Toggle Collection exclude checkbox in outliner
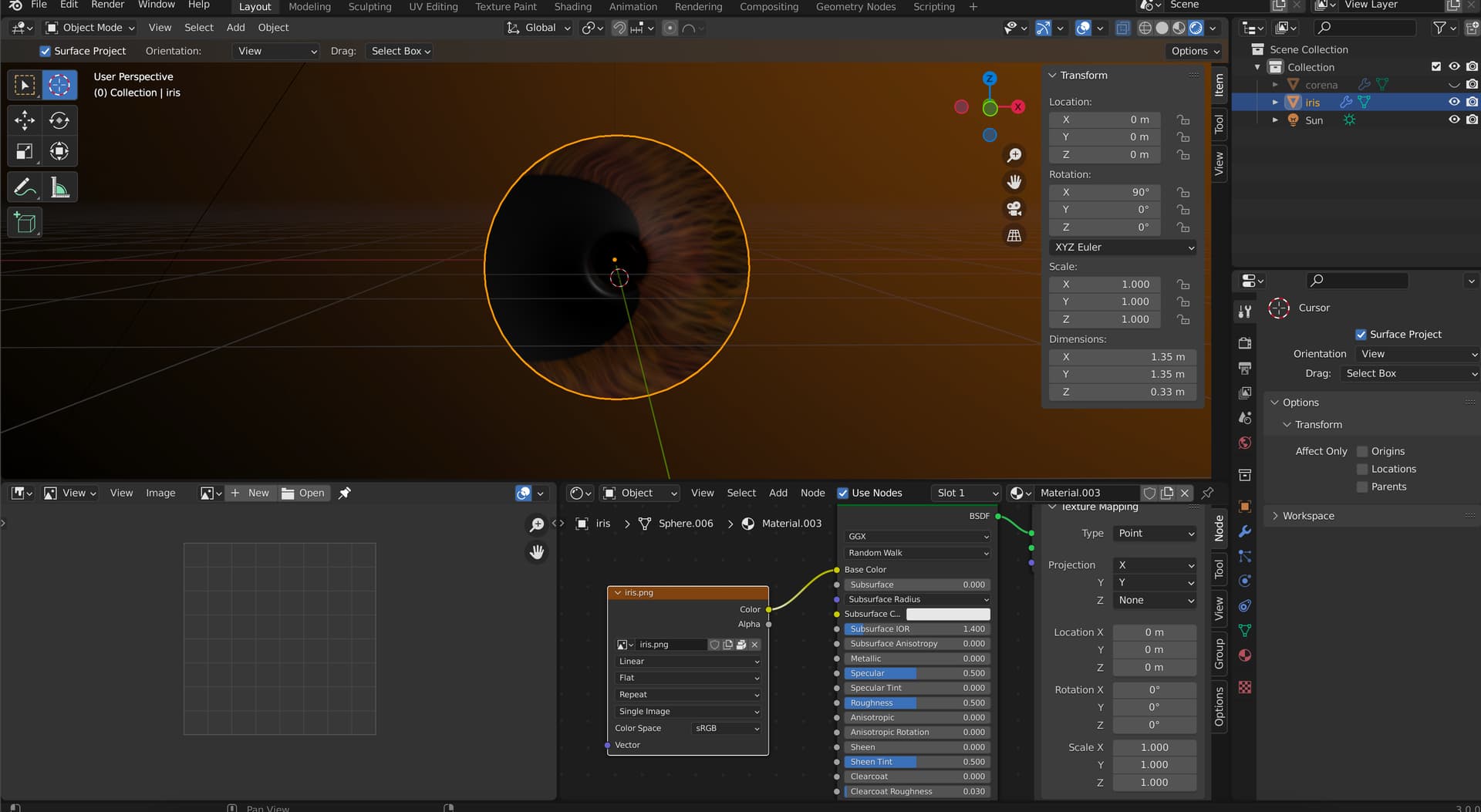1481x812 pixels. 1436,66
